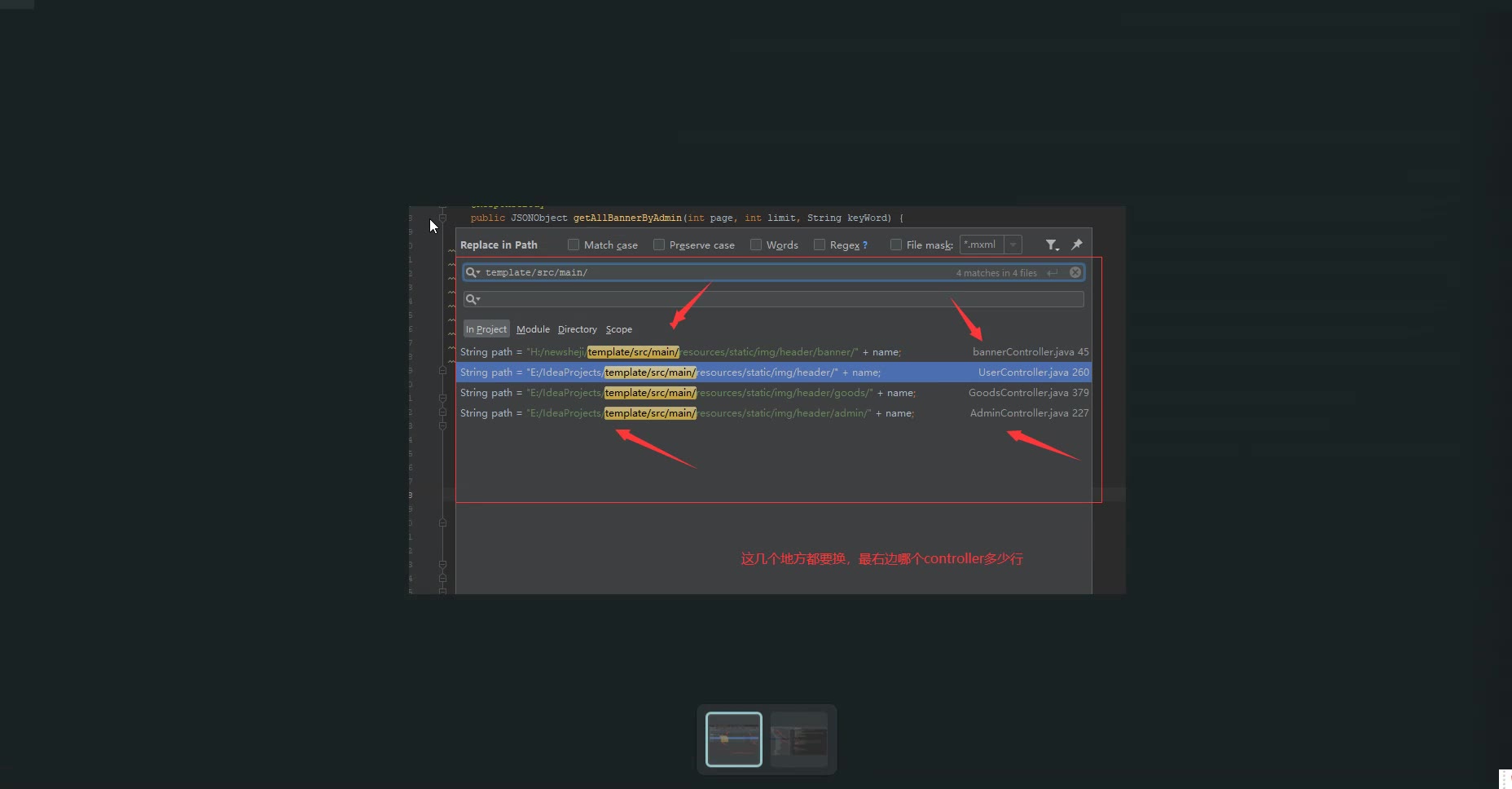Open the search history magnifier in the search field
Image resolution: width=1512 pixels, height=789 pixels.
[472, 272]
